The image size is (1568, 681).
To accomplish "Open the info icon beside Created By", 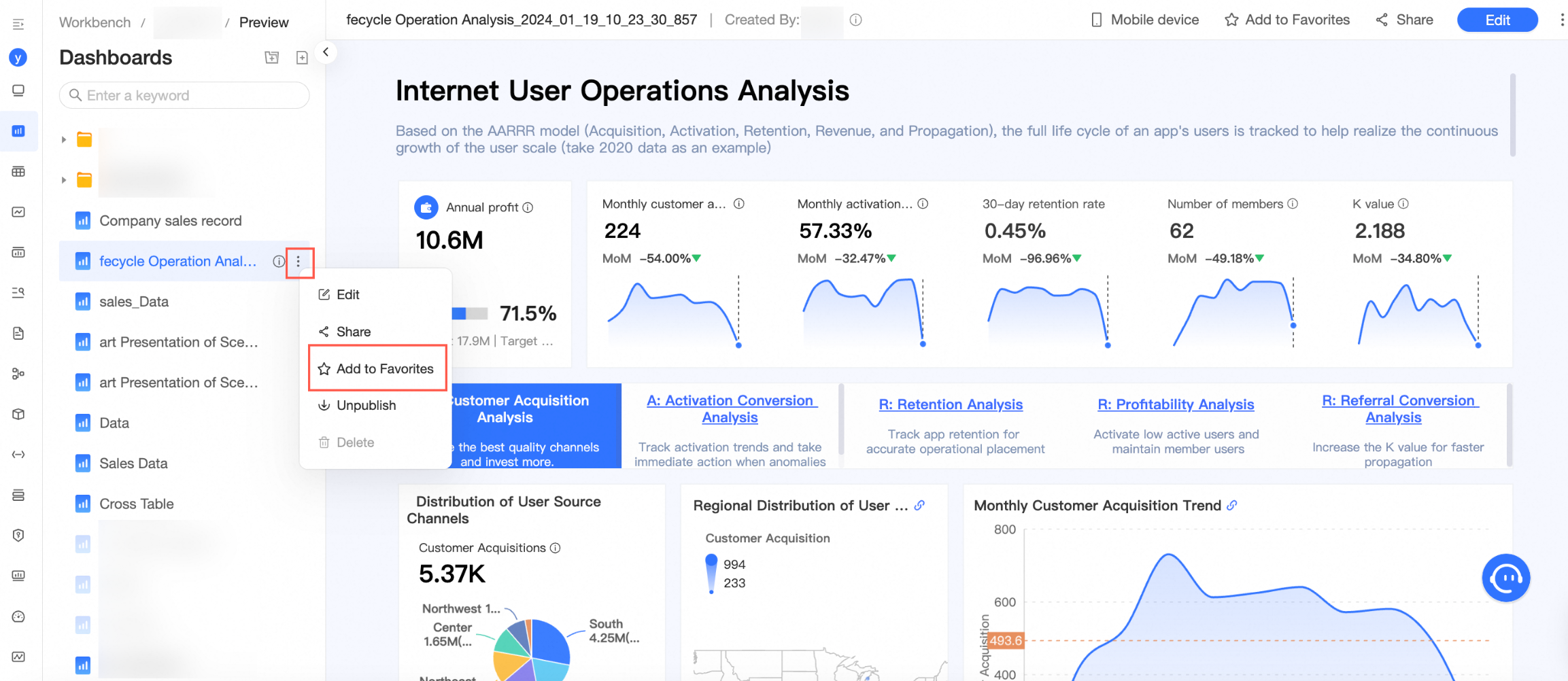I will click(855, 20).
